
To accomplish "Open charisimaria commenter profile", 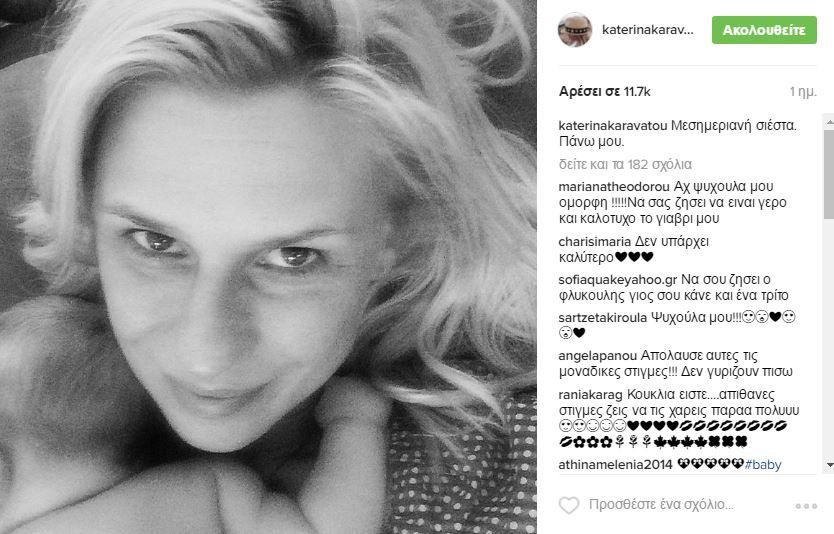I will (x=595, y=241).
